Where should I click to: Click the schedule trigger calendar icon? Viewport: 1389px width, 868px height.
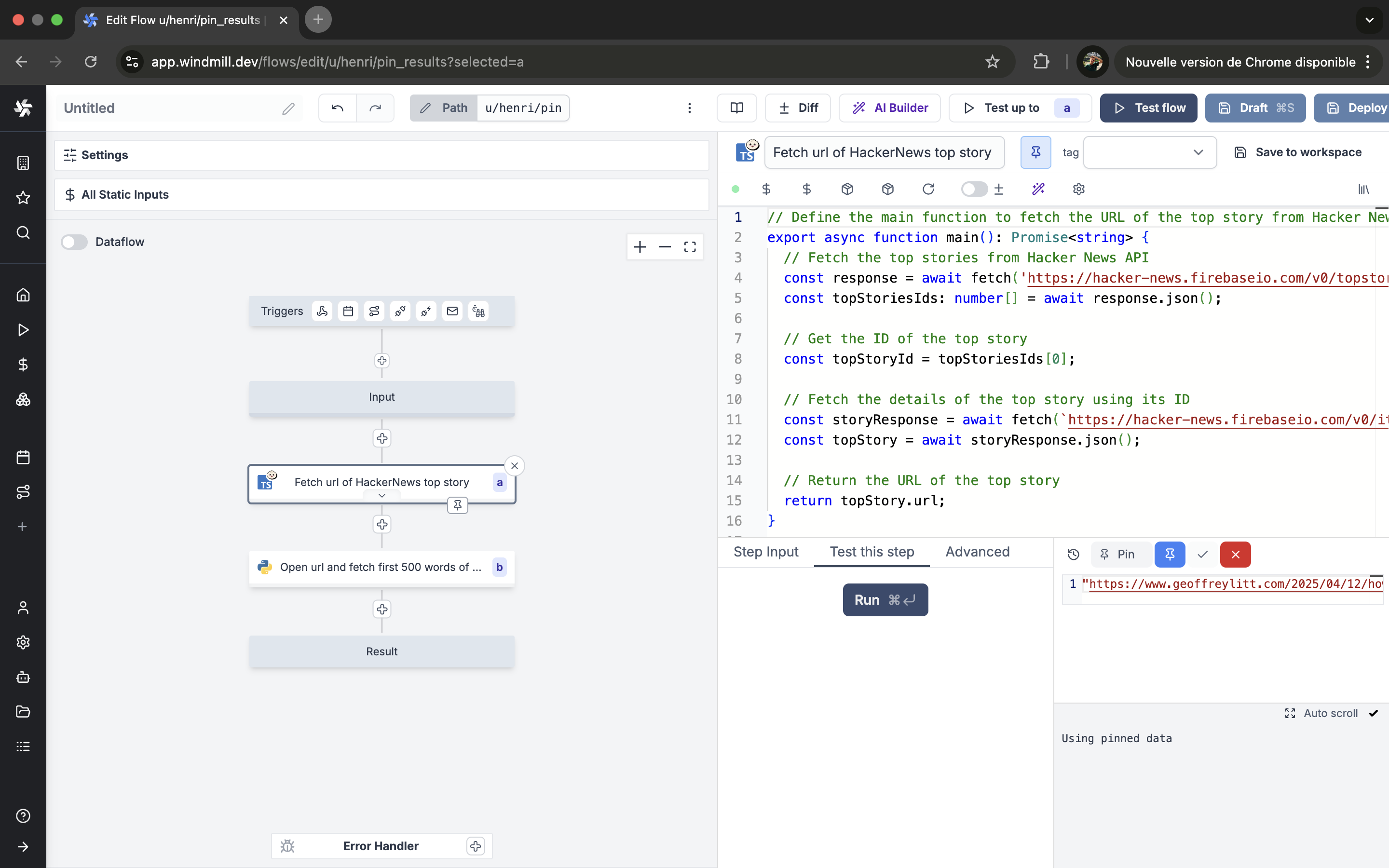coord(348,311)
